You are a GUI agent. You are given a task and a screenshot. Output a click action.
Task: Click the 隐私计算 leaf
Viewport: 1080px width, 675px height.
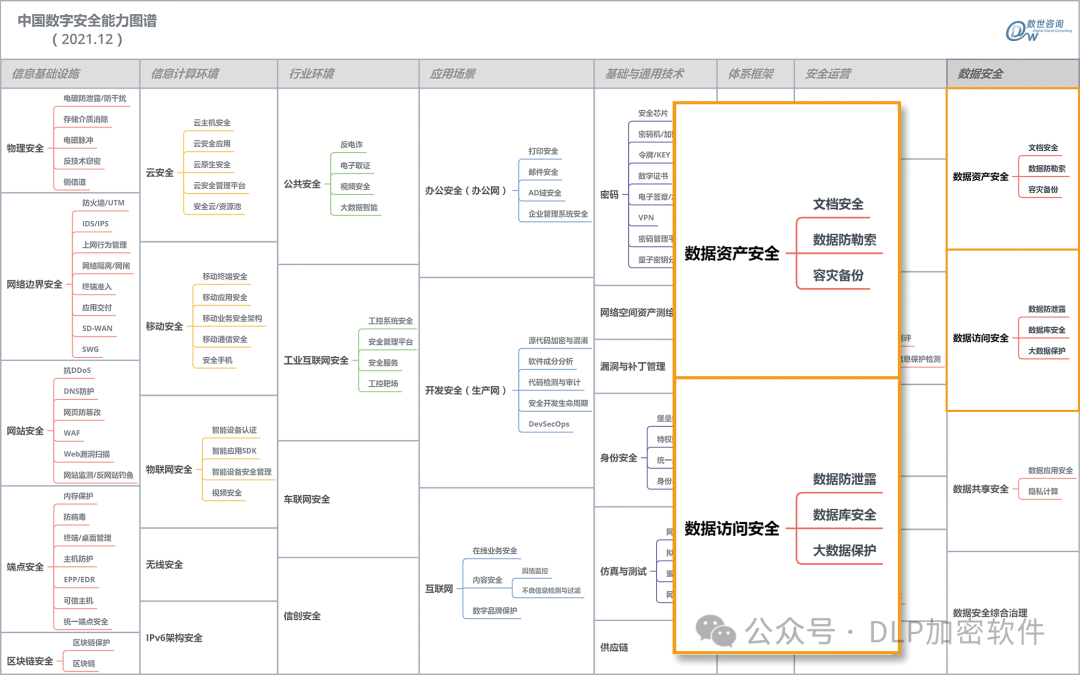click(x=1043, y=491)
